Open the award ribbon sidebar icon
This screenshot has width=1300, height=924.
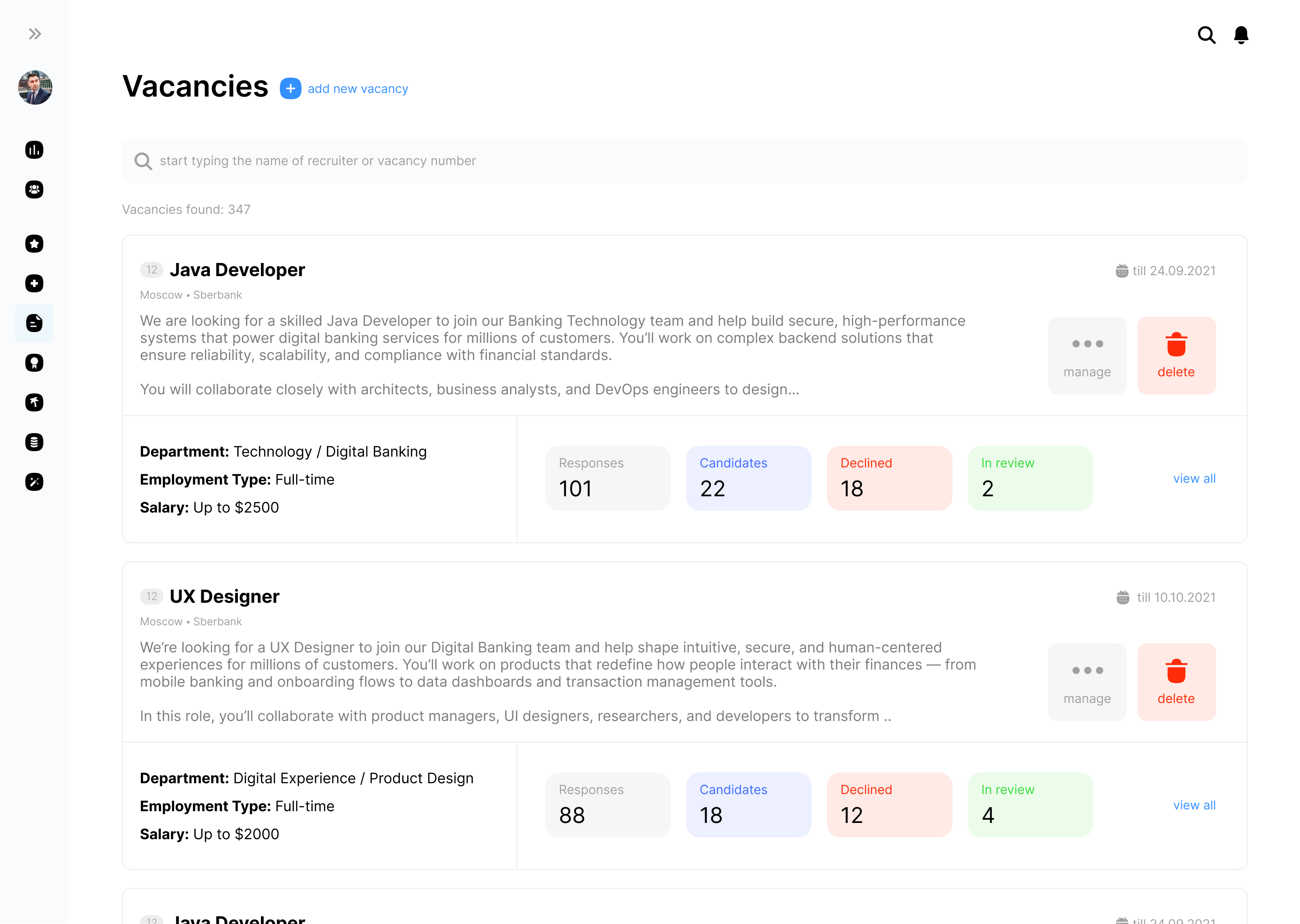[34, 363]
